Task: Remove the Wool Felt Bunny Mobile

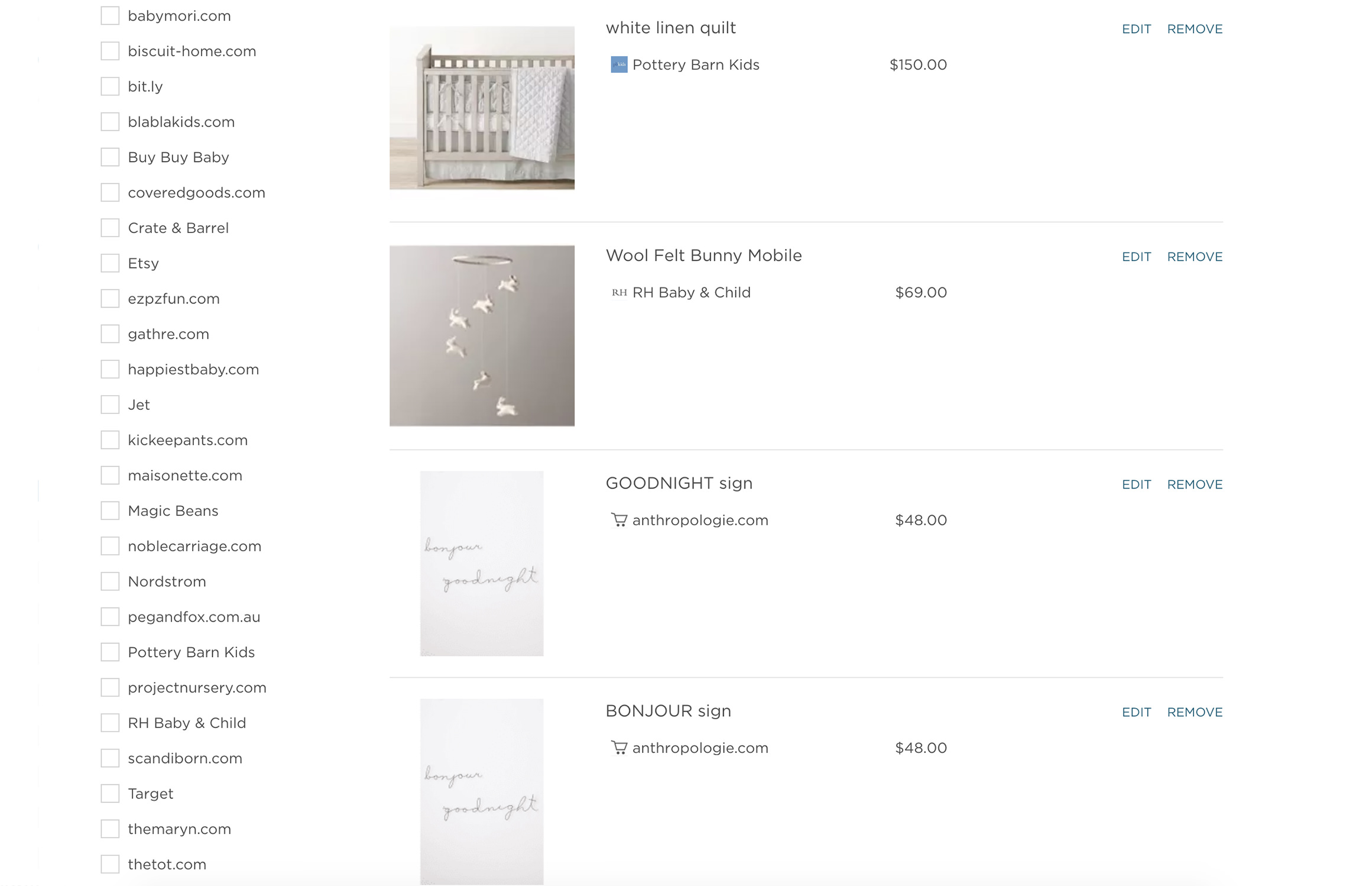Action: 1194,257
